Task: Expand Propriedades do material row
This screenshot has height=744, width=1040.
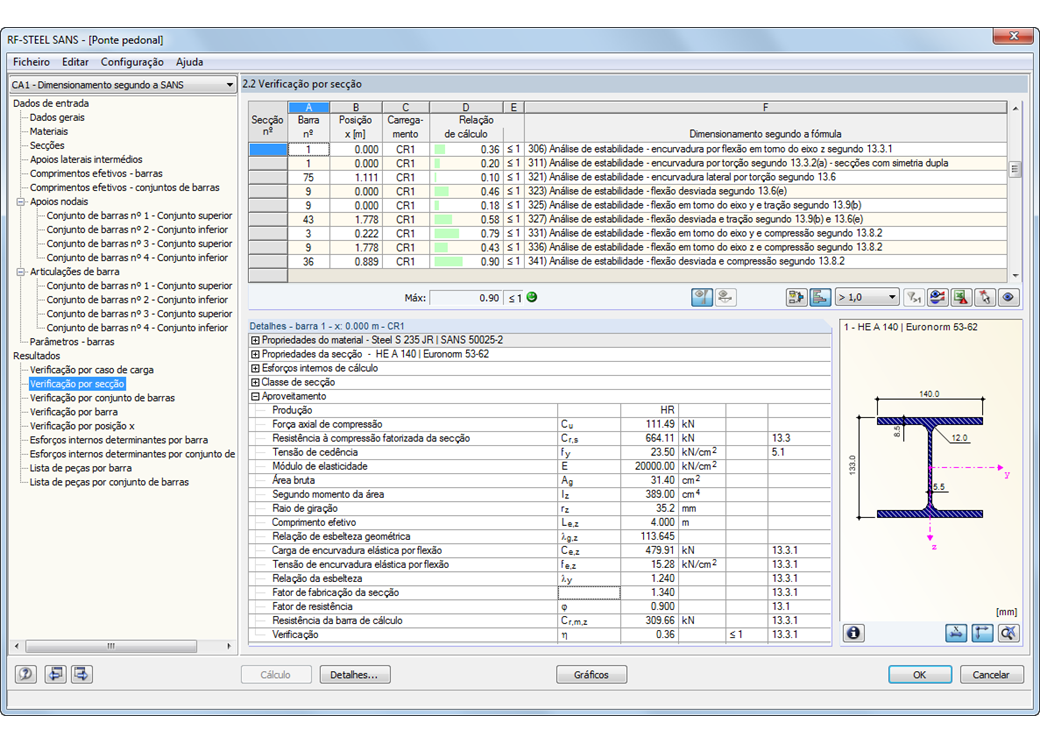Action: point(255,340)
